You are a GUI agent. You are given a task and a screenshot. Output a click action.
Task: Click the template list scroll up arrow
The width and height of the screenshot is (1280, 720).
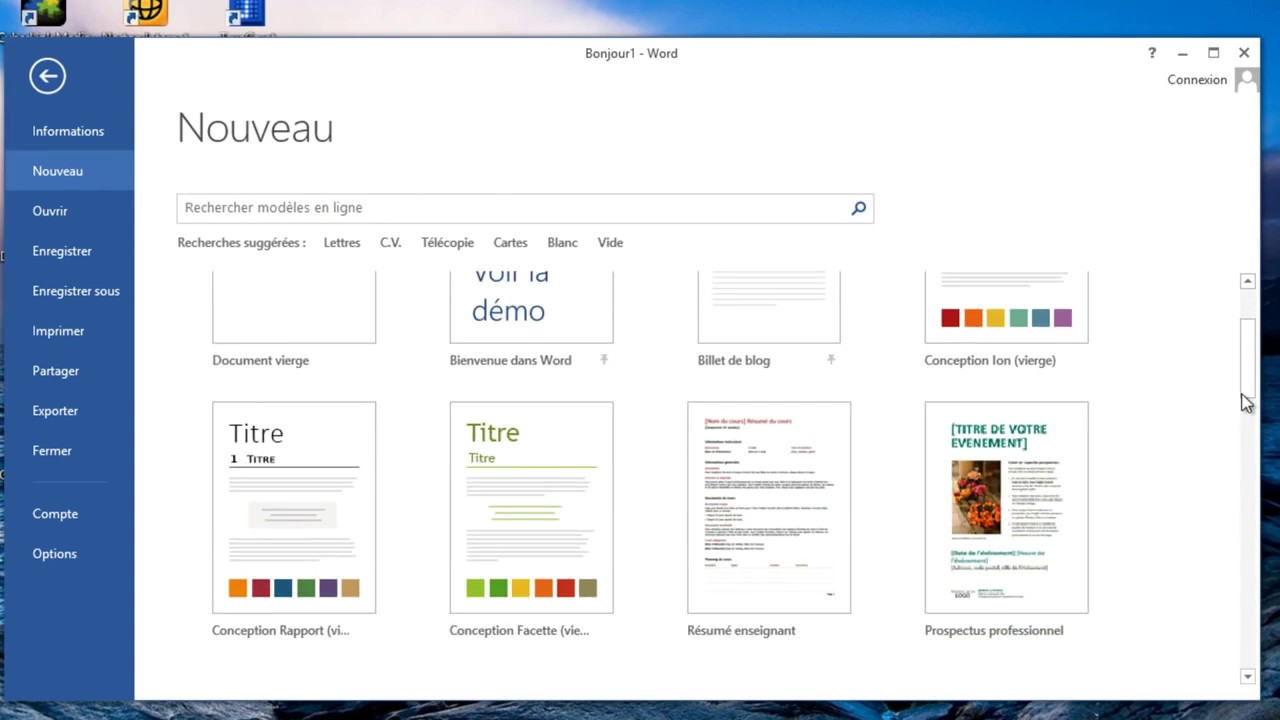pyautogui.click(x=1247, y=281)
